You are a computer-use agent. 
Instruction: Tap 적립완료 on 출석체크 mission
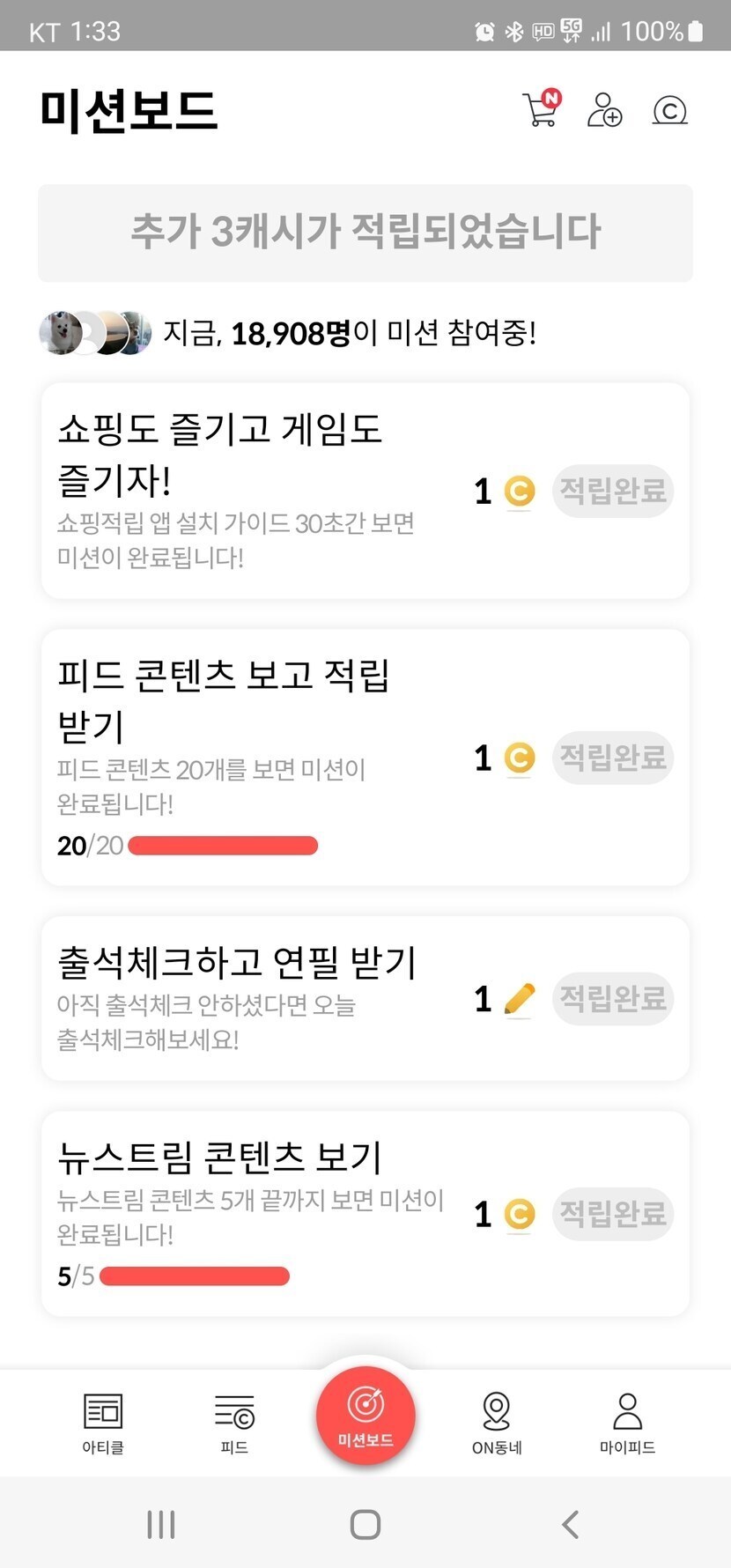click(x=613, y=998)
